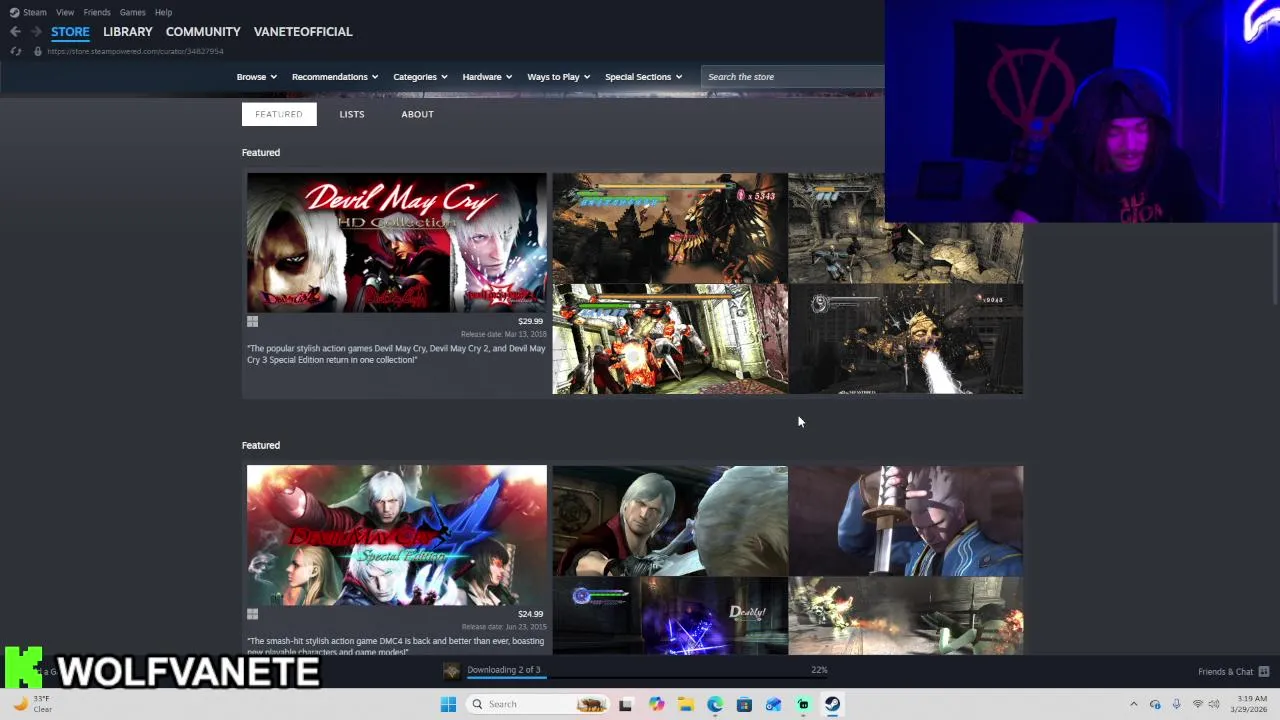Open Microsoft Edge from the taskbar
This screenshot has height=720, width=1280.
coord(715,704)
